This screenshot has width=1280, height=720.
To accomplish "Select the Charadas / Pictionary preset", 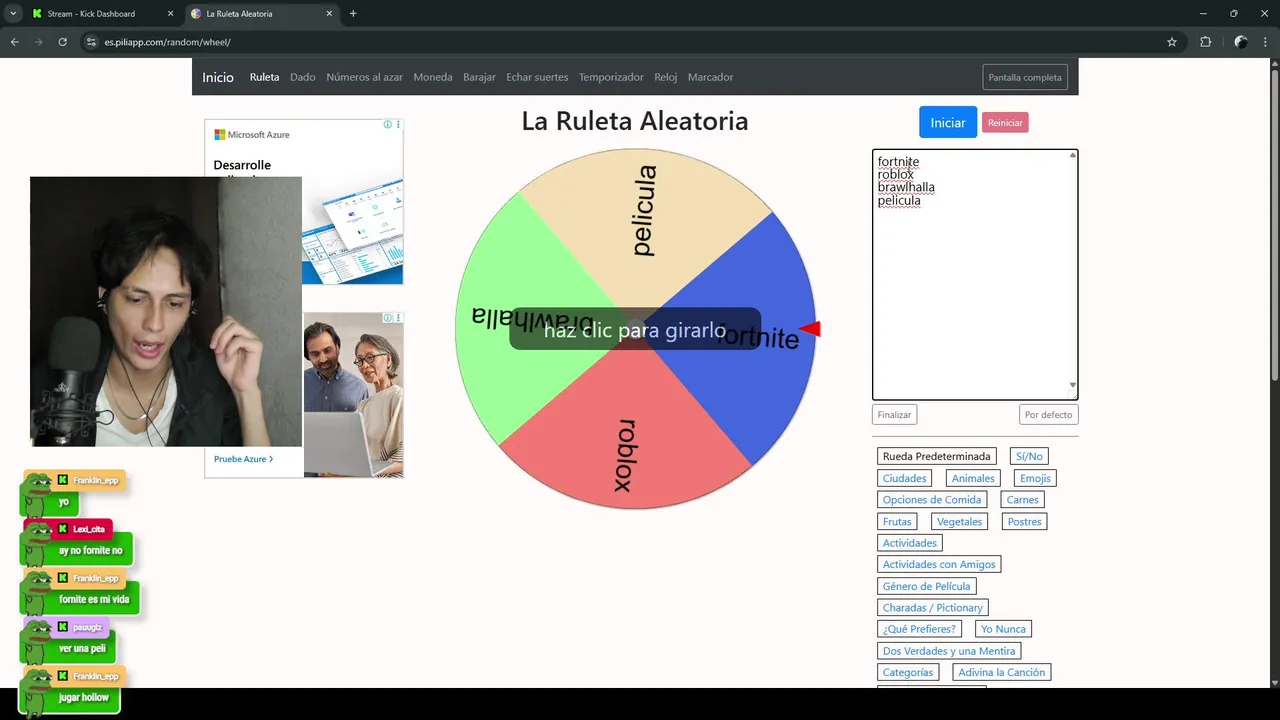I will 933,607.
